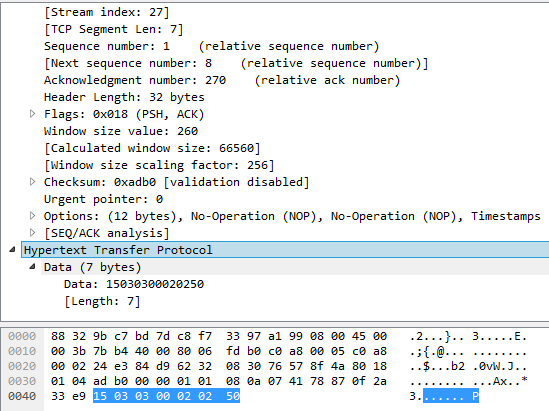Click hex byte 88 at offset 0000
This screenshot has height=411, width=549.
coord(58,336)
